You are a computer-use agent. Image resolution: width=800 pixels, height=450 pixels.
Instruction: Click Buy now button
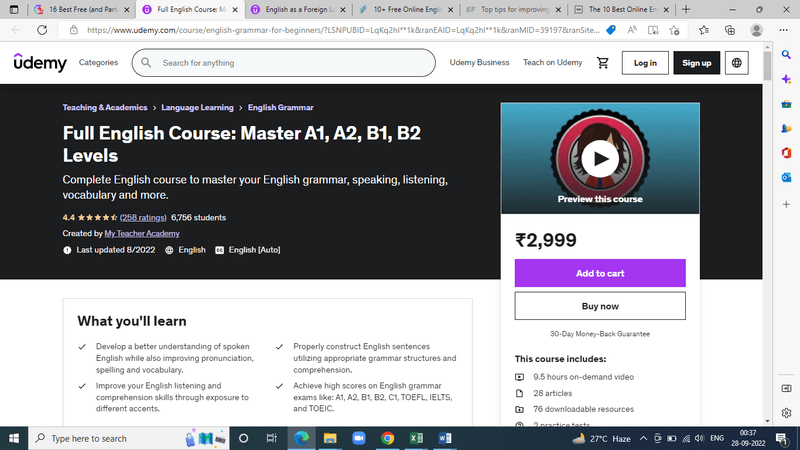click(600, 306)
